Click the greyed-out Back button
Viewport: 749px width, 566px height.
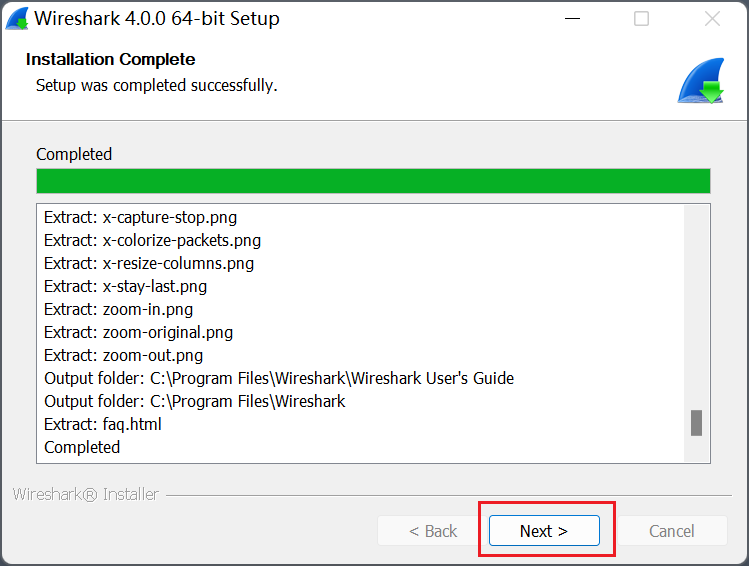click(x=432, y=531)
